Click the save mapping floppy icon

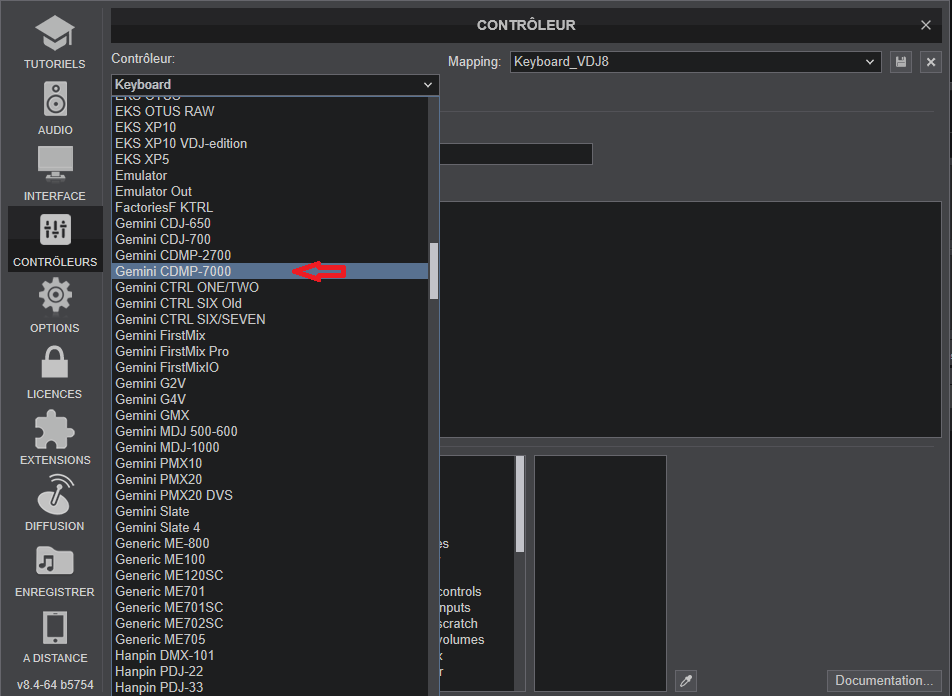[x=901, y=62]
